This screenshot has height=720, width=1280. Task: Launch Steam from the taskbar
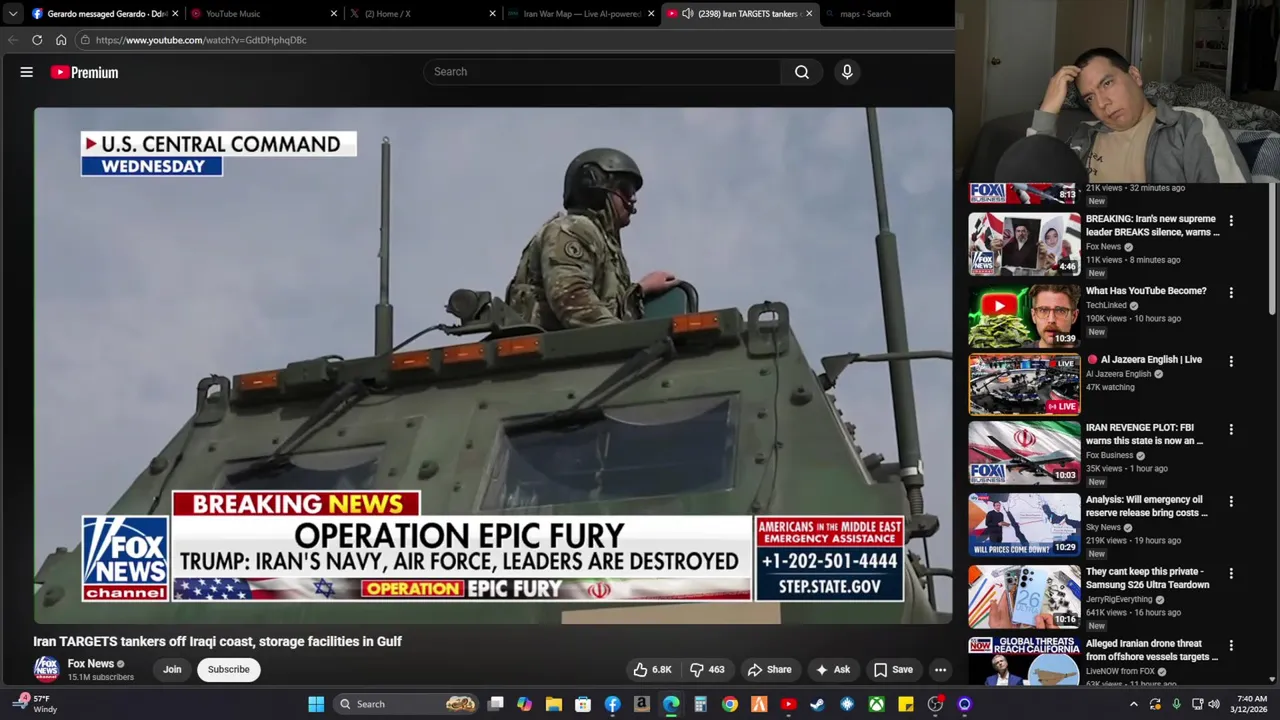coord(817,704)
